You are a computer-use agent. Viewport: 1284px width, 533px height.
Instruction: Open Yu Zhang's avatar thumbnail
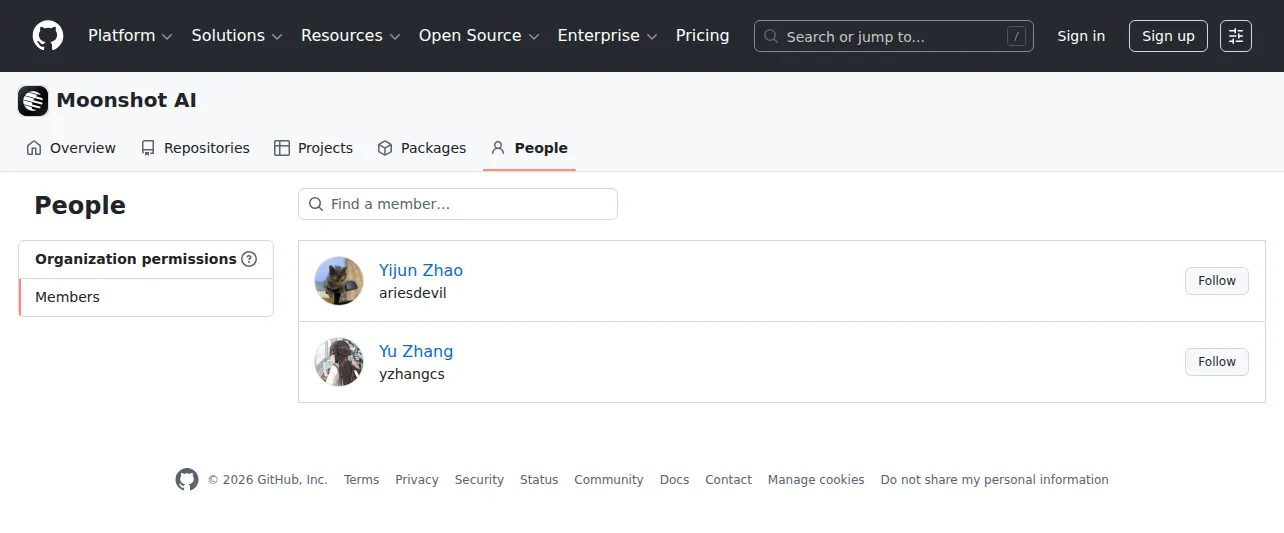point(339,362)
